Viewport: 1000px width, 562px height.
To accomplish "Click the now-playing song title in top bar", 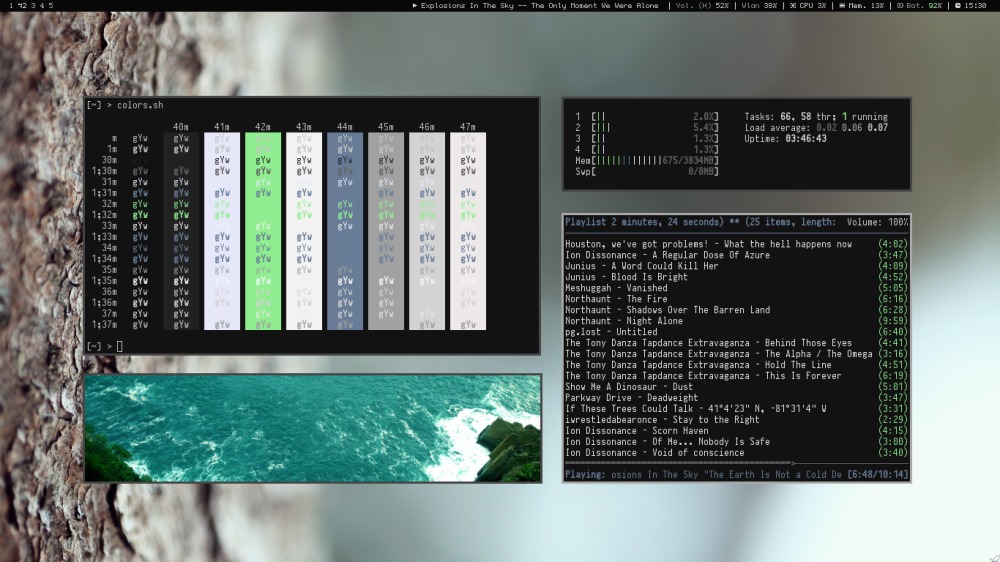I will point(540,5).
